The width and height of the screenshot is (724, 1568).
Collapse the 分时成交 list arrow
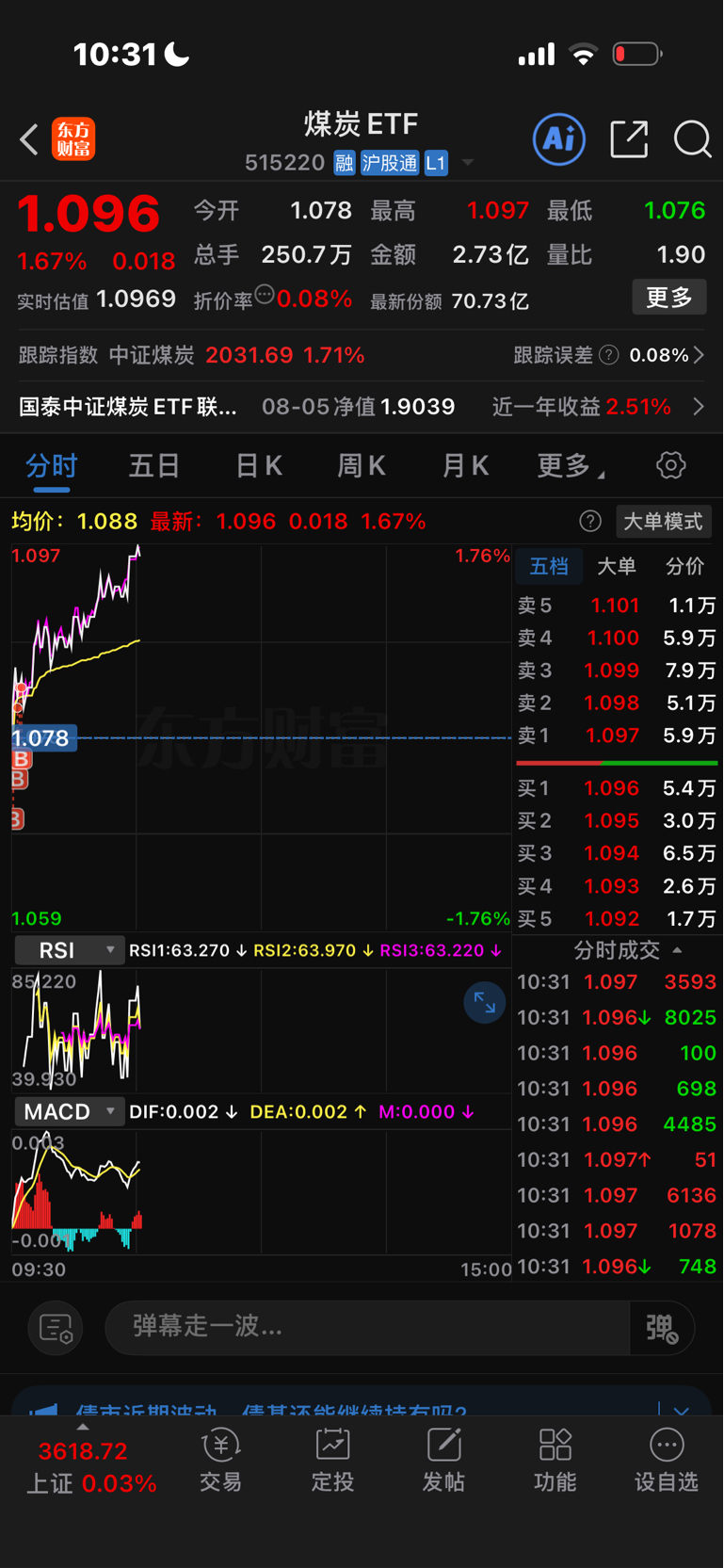tap(677, 949)
